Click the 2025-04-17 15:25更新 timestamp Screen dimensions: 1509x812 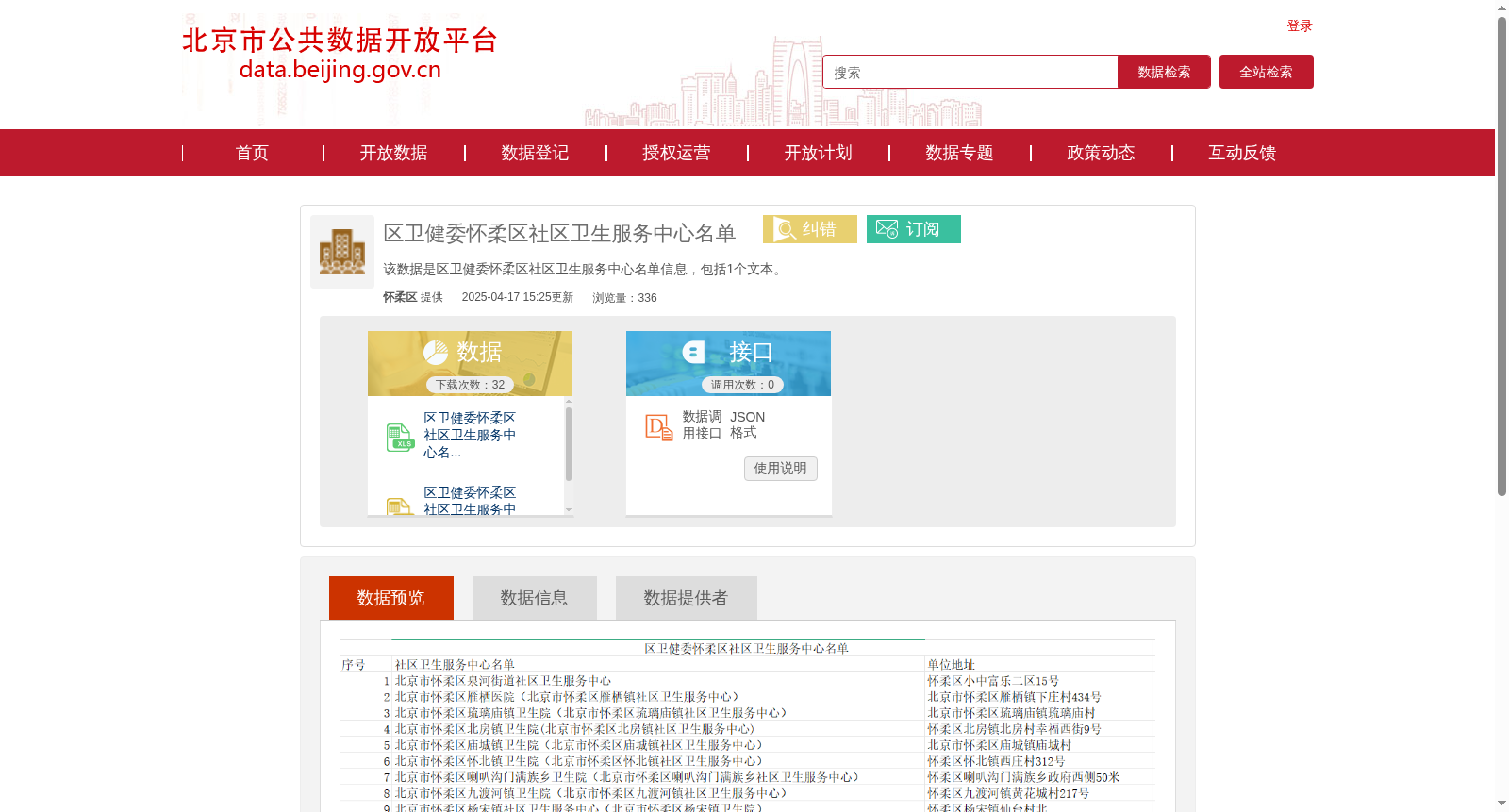pos(518,297)
